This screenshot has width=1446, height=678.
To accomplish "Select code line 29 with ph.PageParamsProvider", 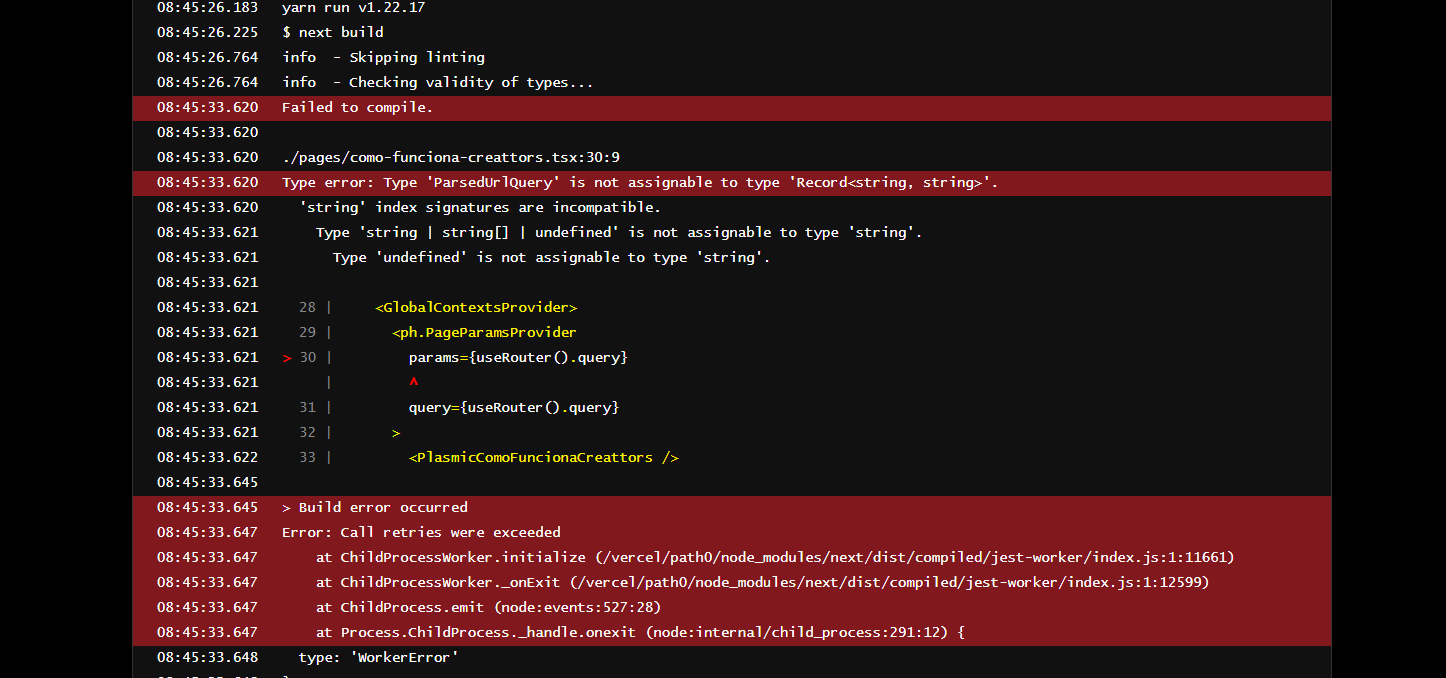I will pyautogui.click(x=484, y=333).
